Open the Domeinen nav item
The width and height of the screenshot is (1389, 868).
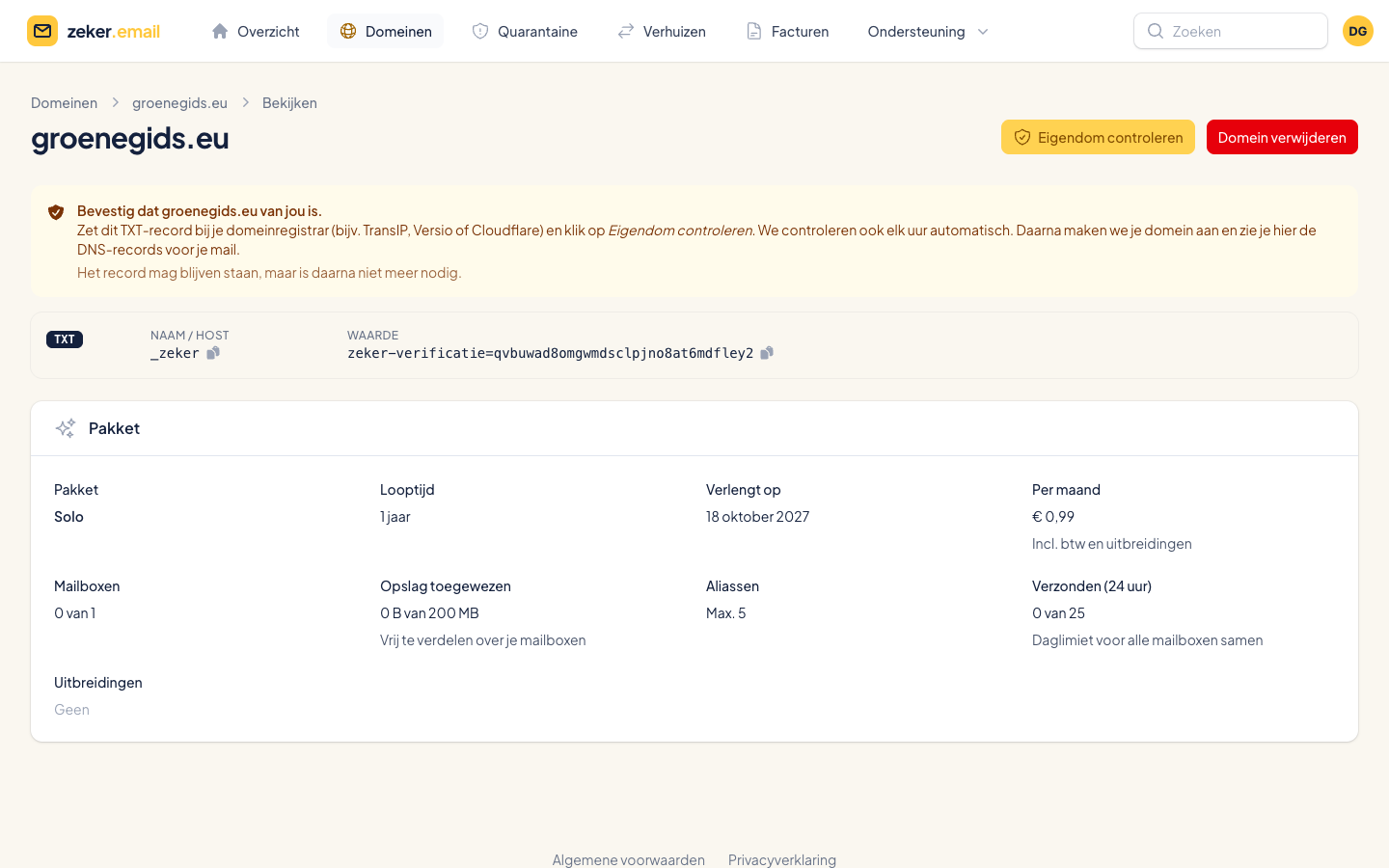(x=386, y=31)
